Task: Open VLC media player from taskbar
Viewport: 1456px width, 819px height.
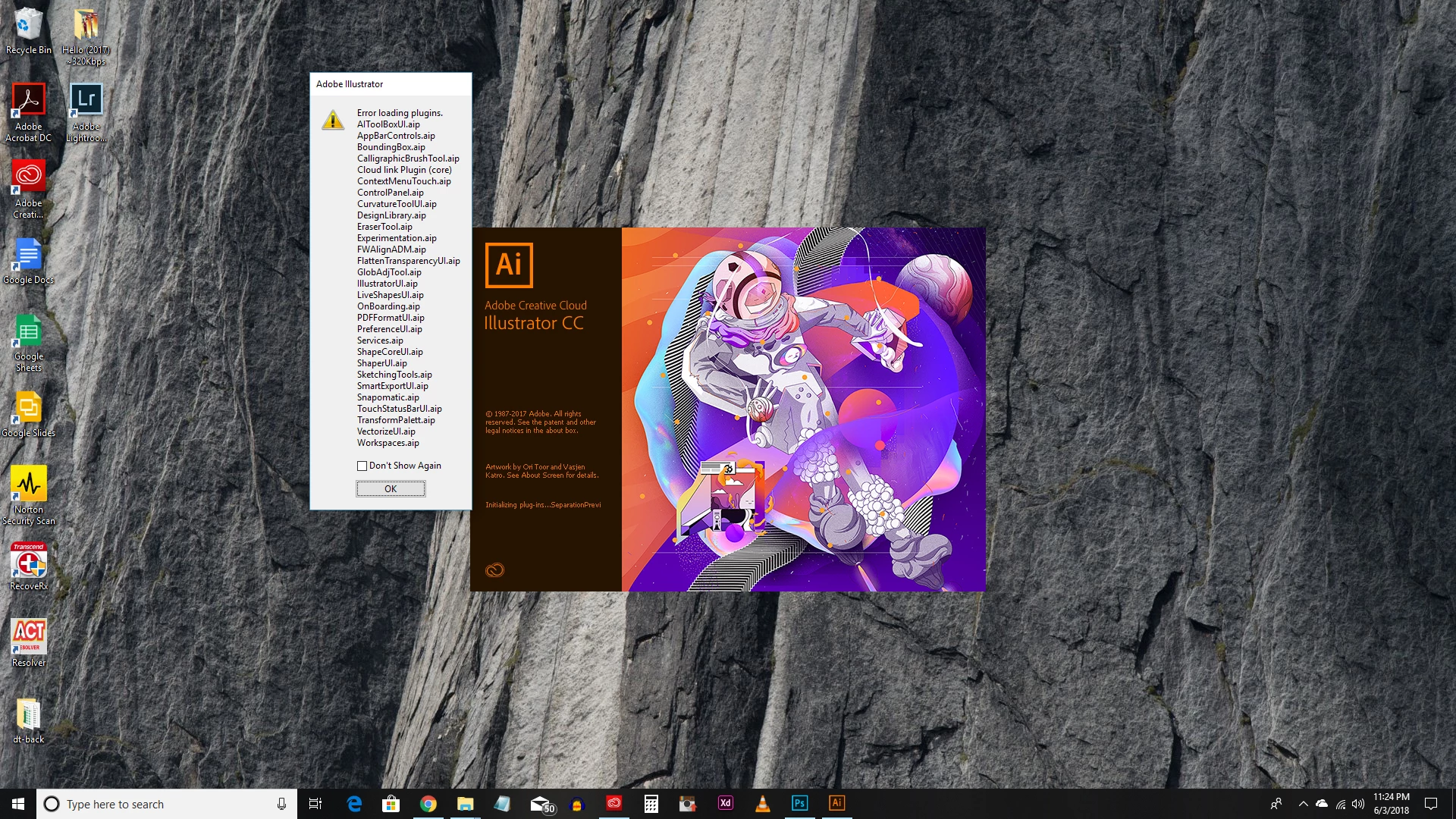Action: (762, 803)
